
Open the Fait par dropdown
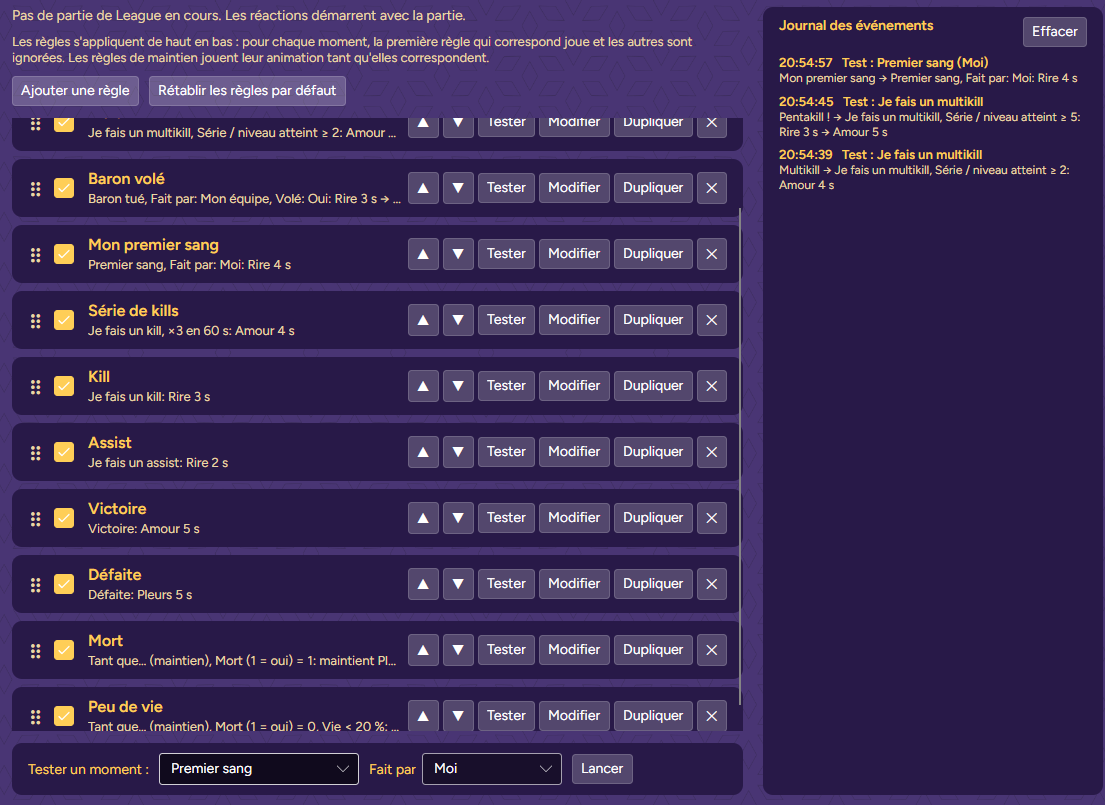pos(492,769)
